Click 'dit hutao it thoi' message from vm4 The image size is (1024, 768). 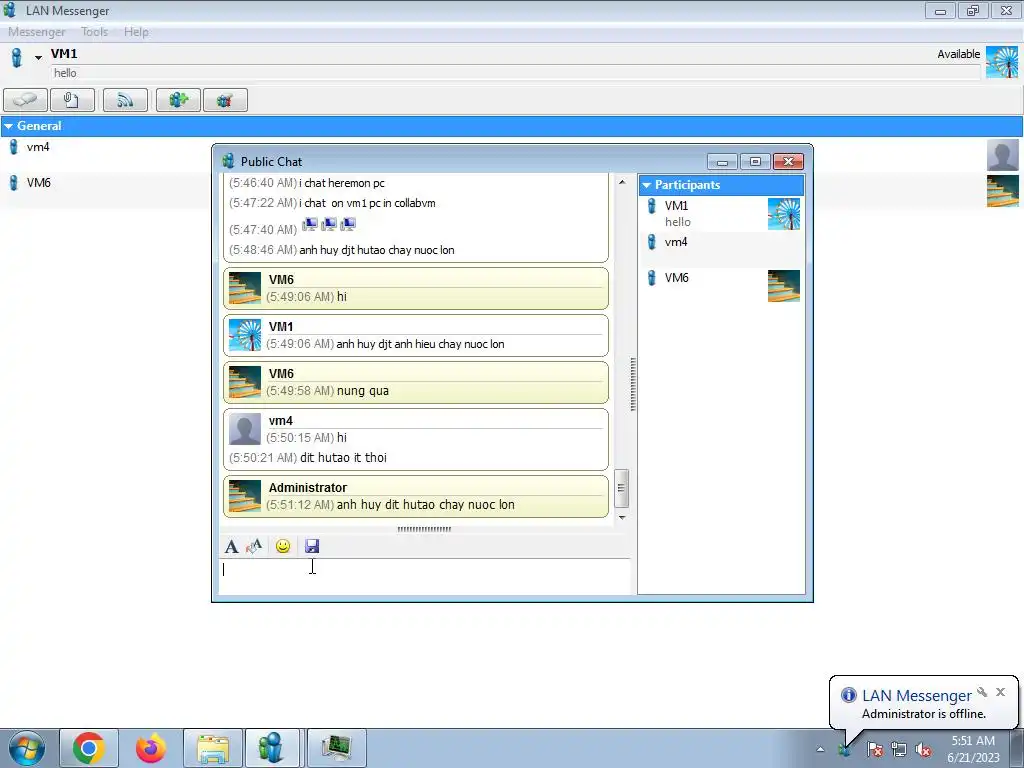(x=344, y=458)
